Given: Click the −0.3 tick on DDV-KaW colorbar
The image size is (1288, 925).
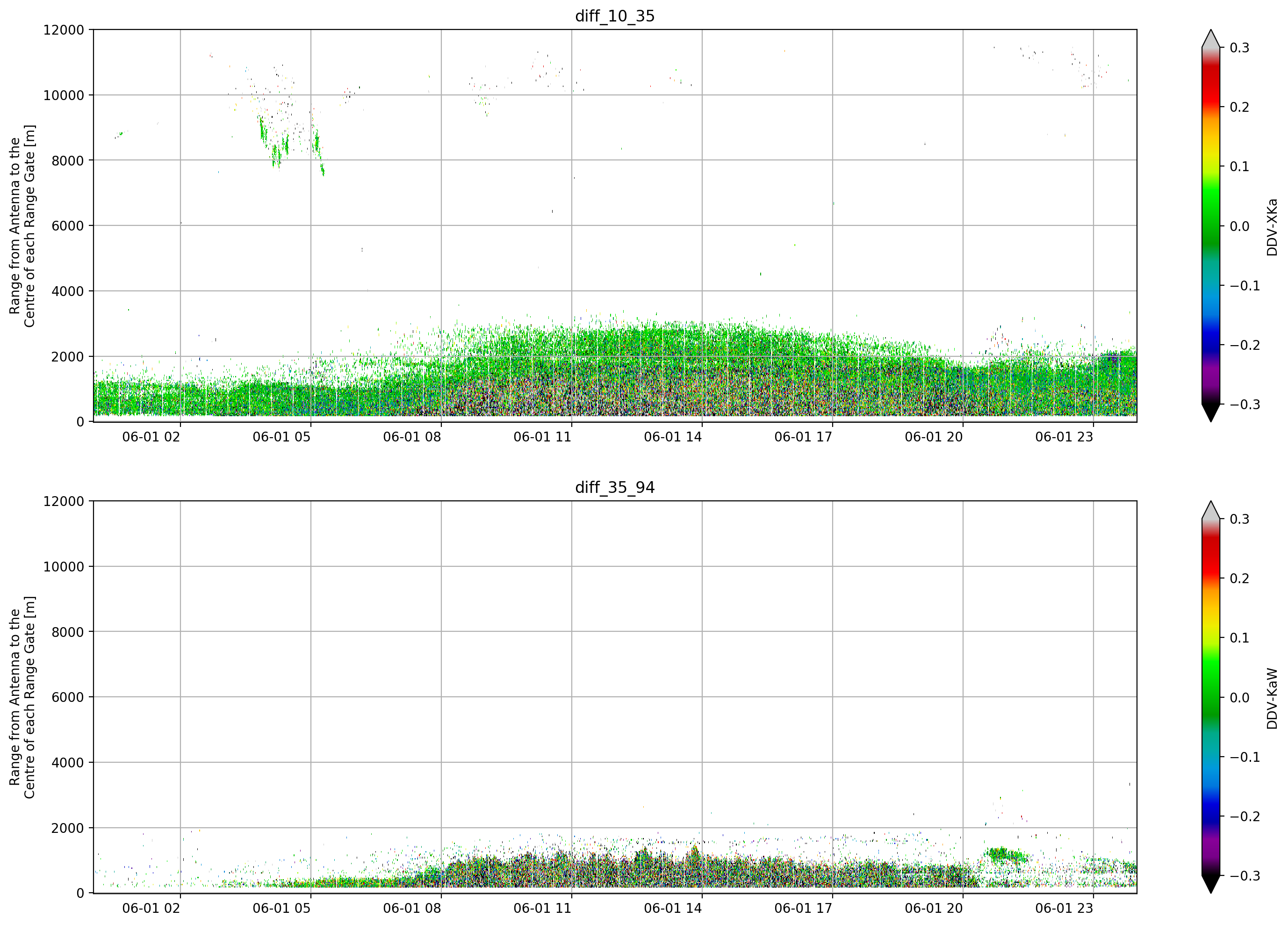Looking at the screenshot, I should tap(1245, 876).
